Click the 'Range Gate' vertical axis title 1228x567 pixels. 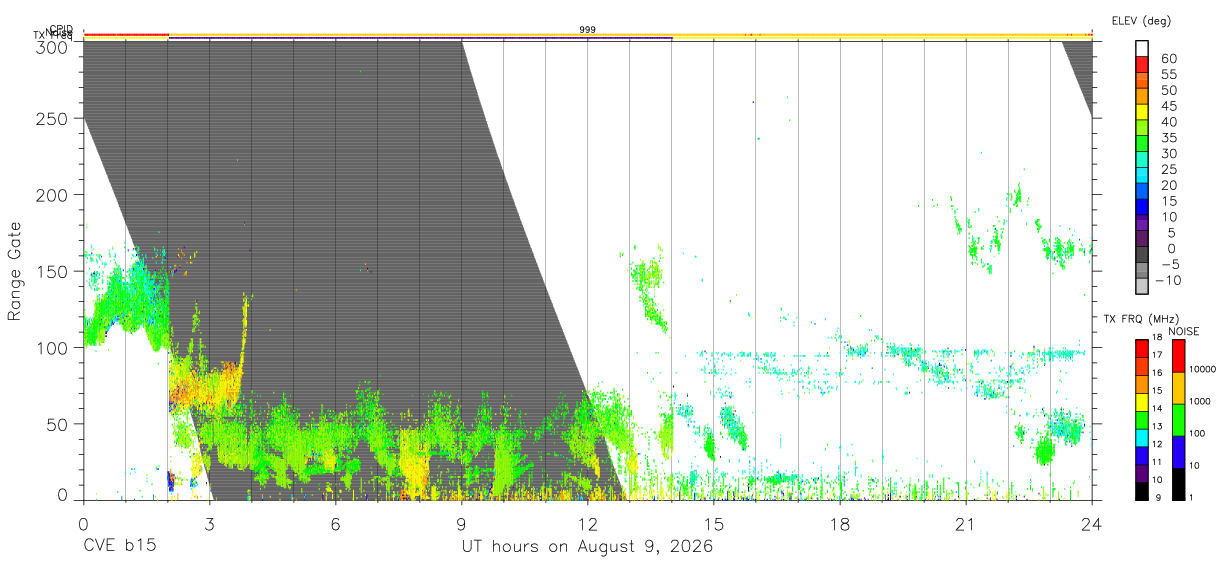[15, 272]
